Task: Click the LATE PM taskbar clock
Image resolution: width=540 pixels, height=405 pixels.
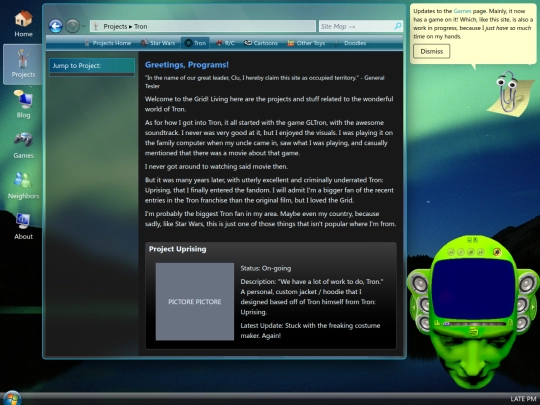Action: pyautogui.click(x=523, y=399)
